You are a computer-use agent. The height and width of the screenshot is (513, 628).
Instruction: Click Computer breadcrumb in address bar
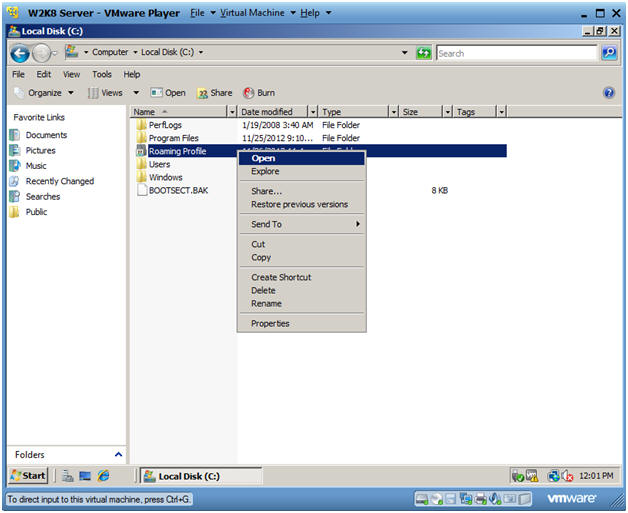110,52
